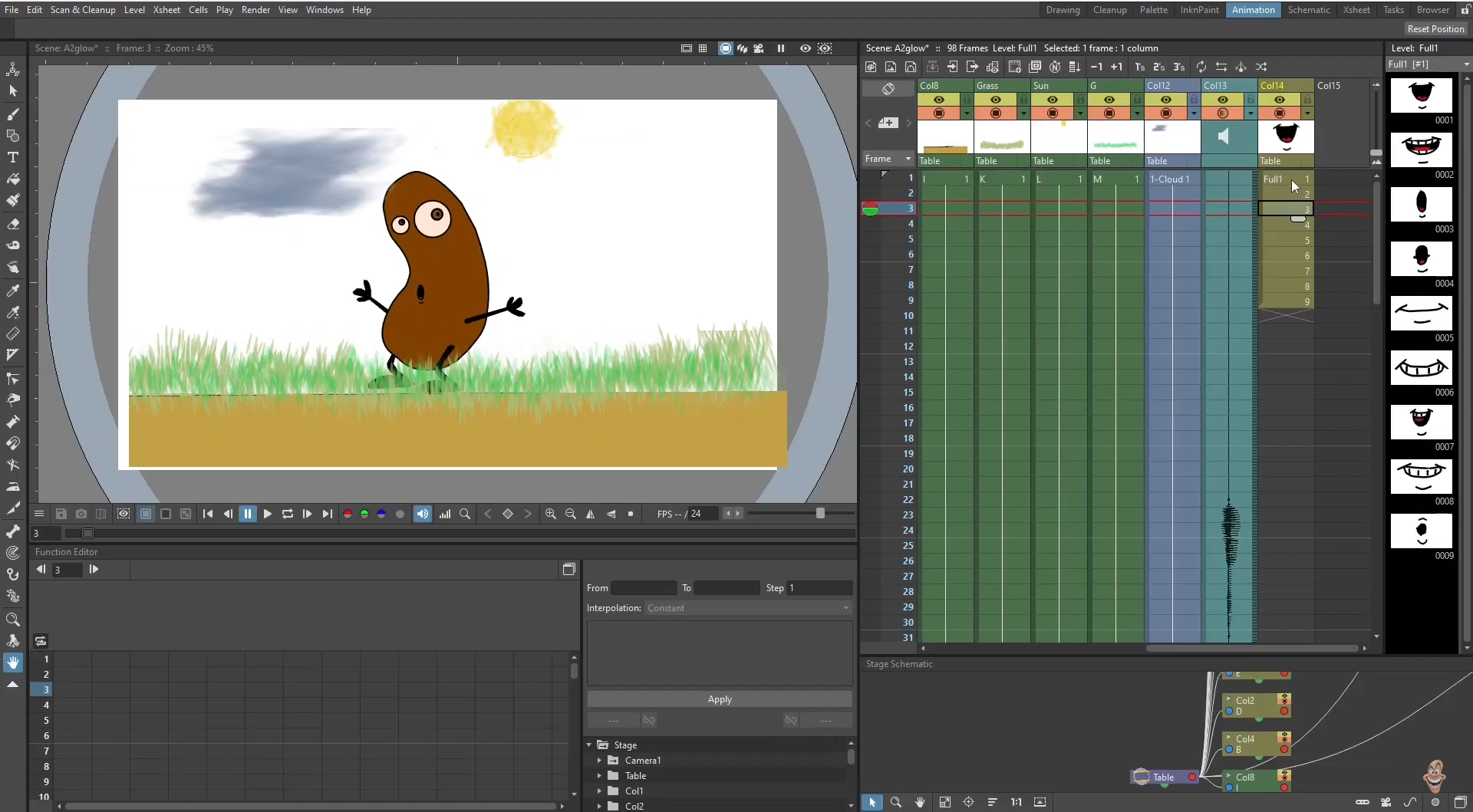Image resolution: width=1473 pixels, height=812 pixels.
Task: Click the Reset Position button
Action: coord(1435,29)
